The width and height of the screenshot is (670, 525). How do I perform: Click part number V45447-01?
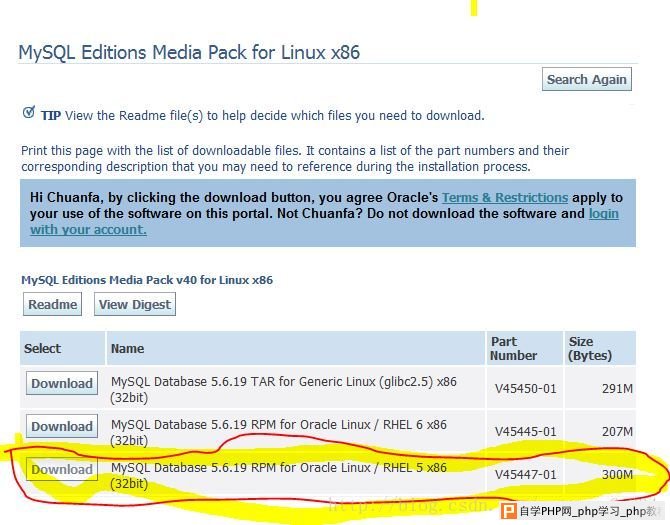pyautogui.click(x=526, y=474)
